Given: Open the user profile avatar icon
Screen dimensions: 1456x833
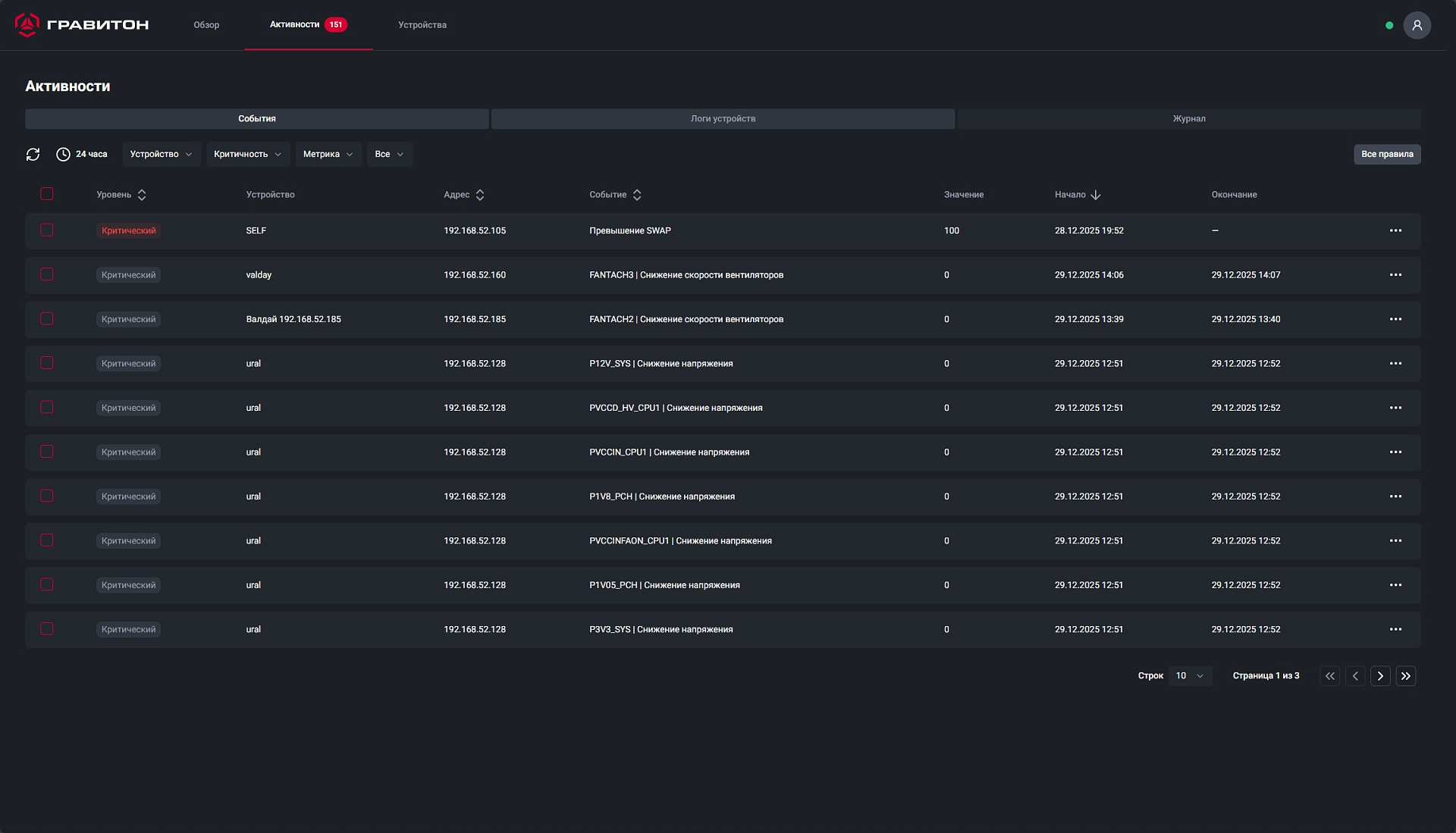Looking at the screenshot, I should pos(1417,25).
